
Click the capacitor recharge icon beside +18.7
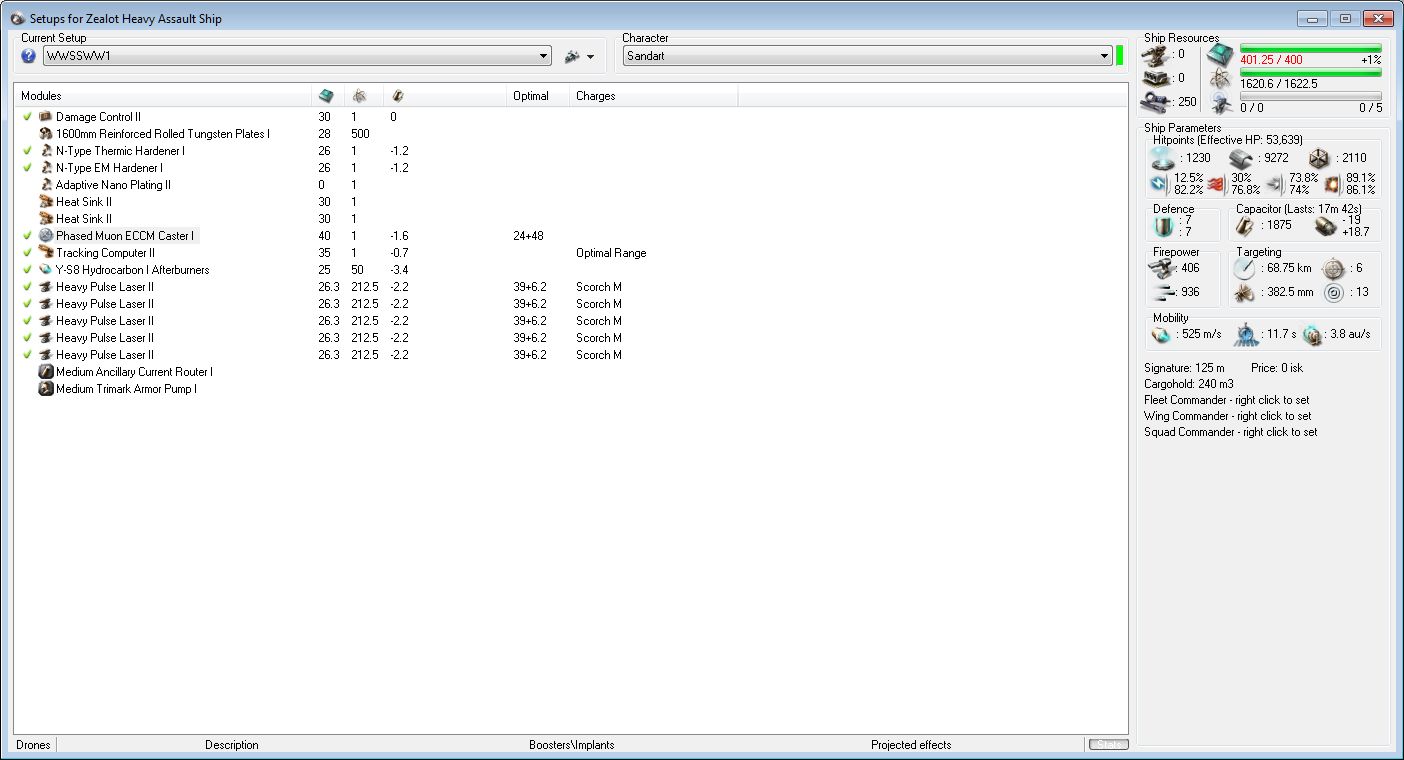tap(1325, 226)
